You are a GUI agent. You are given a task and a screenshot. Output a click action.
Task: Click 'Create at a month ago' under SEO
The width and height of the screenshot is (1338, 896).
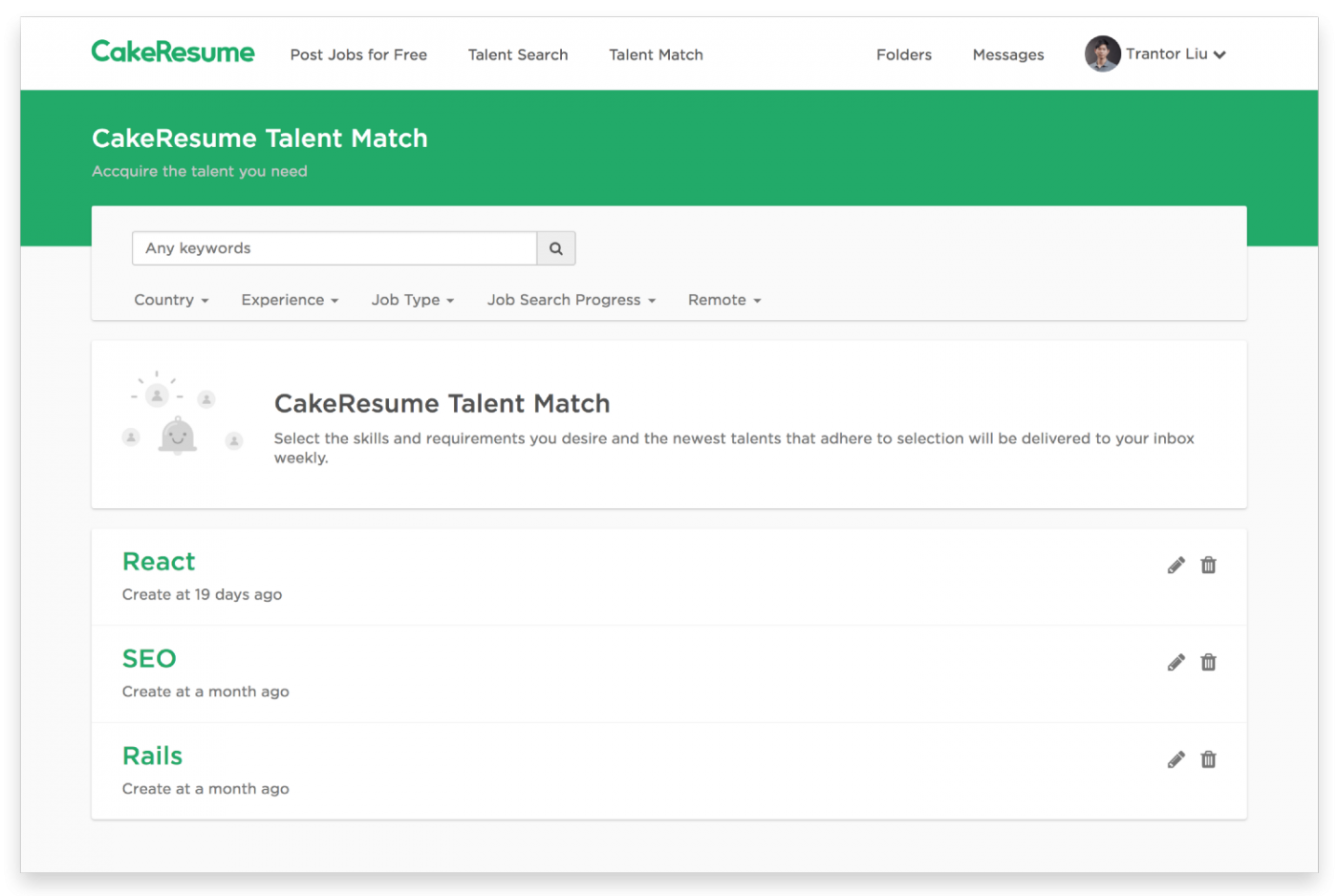[x=205, y=693]
